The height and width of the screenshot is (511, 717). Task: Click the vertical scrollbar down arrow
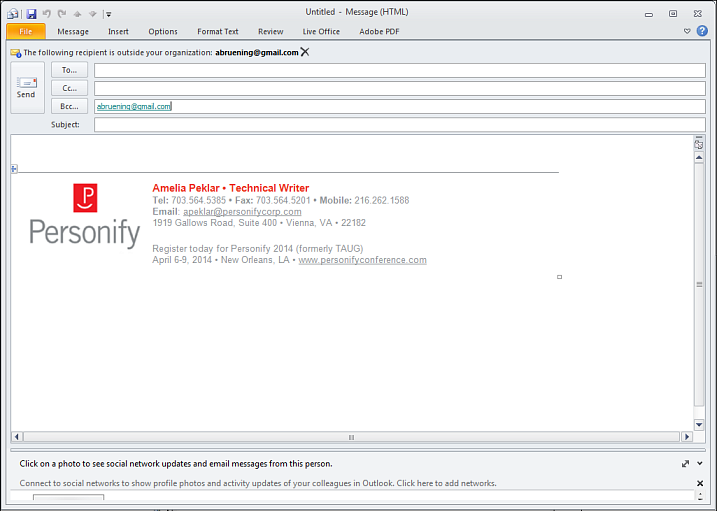tap(699, 425)
